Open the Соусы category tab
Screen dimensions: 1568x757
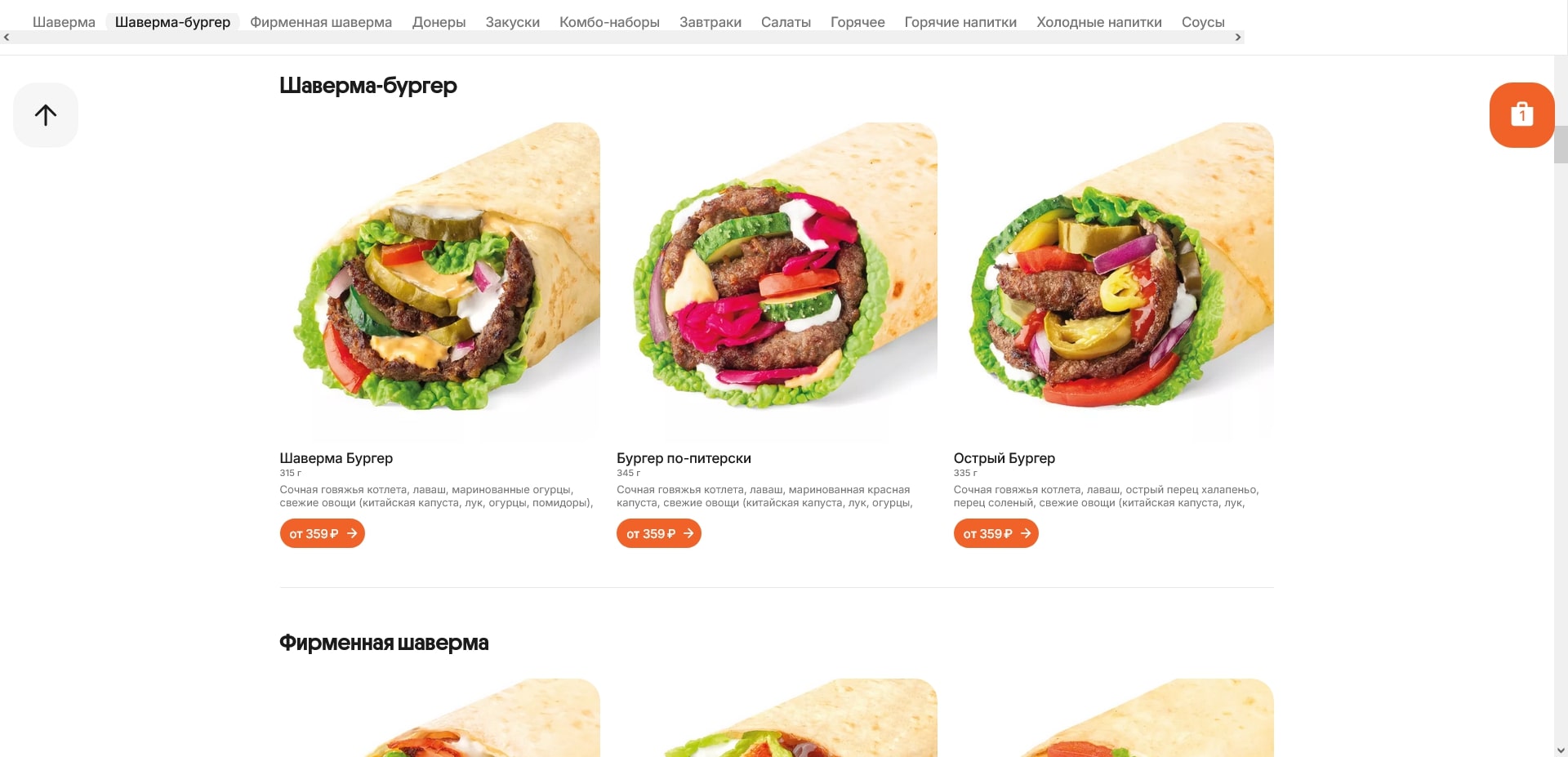pyautogui.click(x=1203, y=22)
